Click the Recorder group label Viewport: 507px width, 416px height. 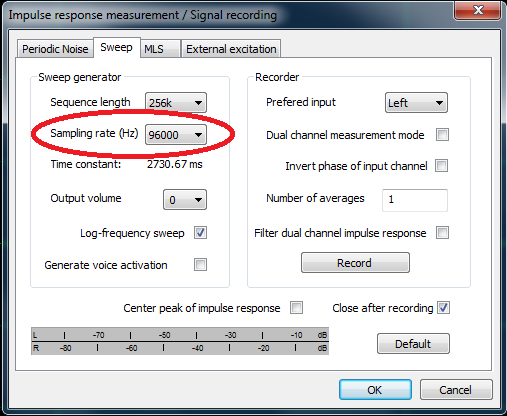pos(277,77)
